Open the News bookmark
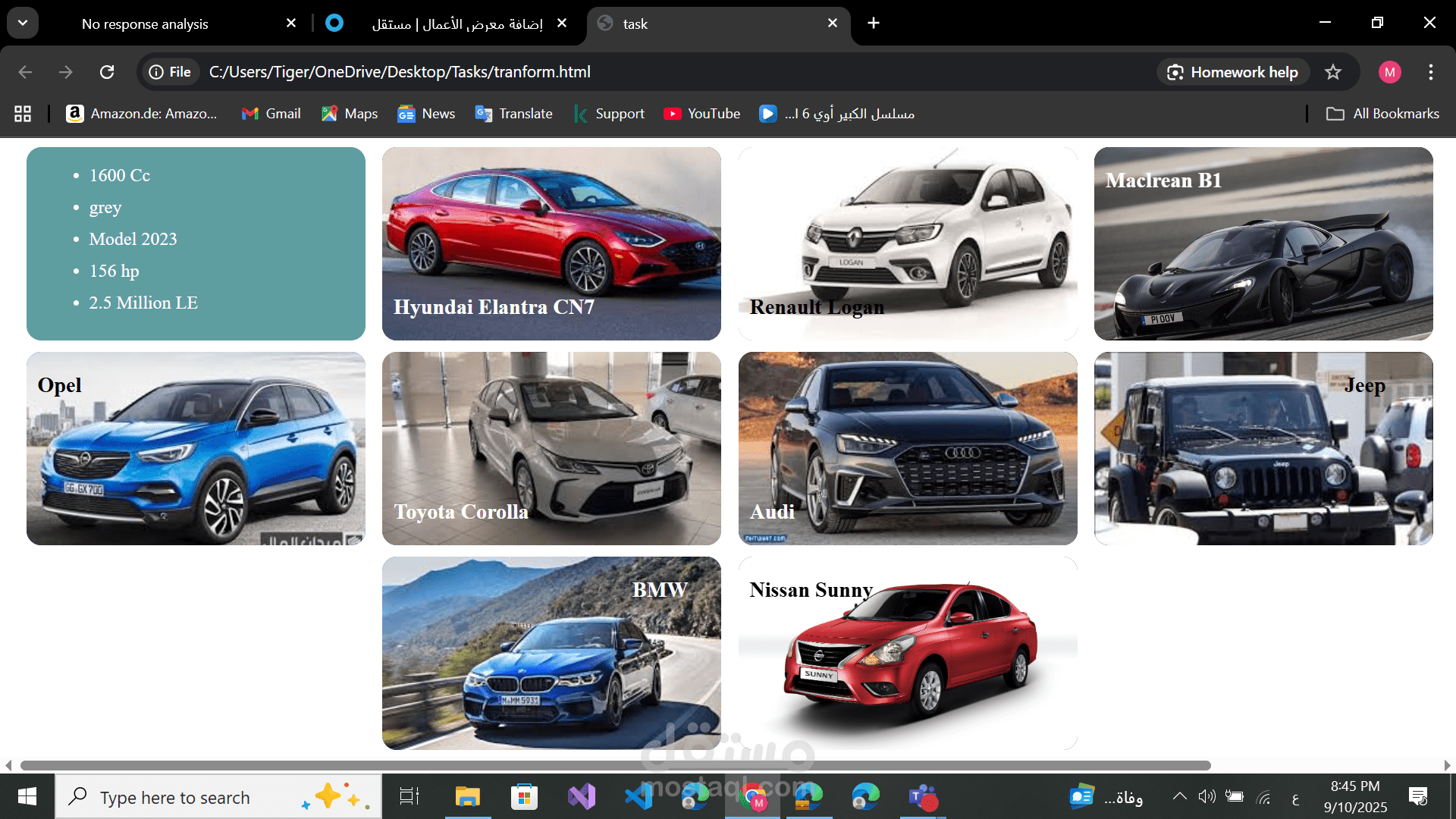Screen dimensions: 1456x819 pyautogui.click(x=427, y=114)
